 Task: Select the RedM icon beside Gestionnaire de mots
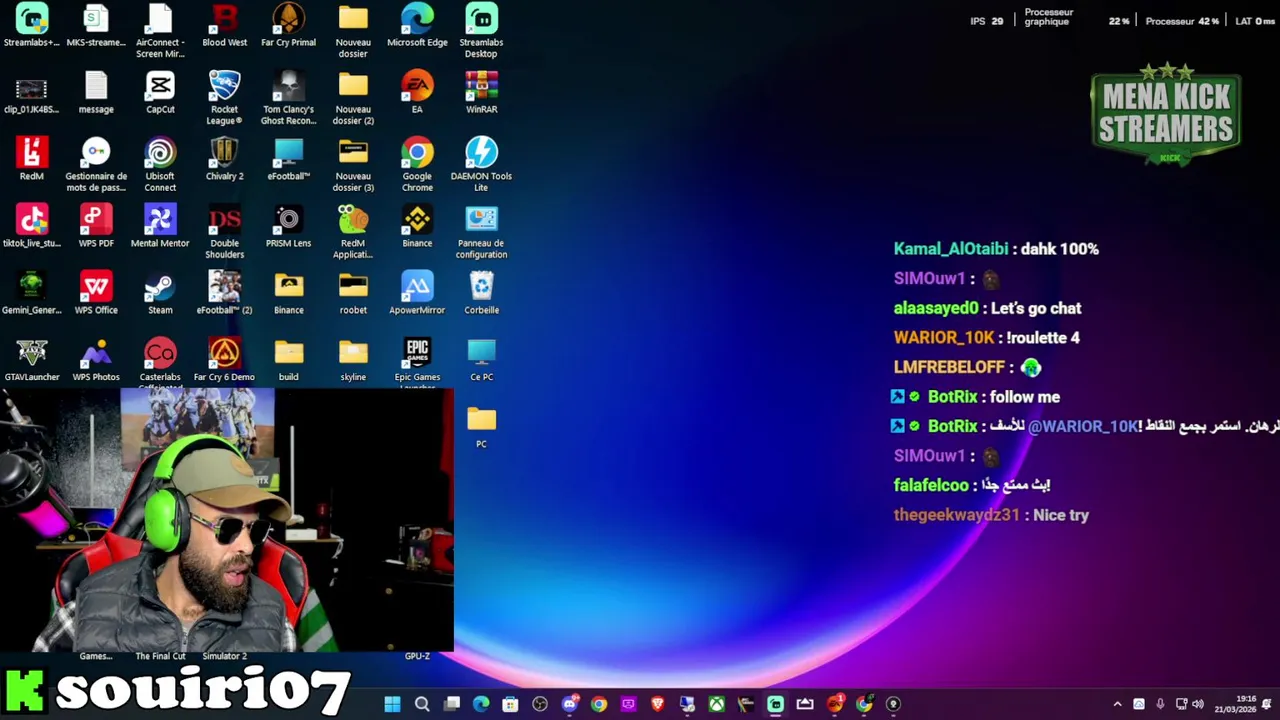[x=32, y=159]
